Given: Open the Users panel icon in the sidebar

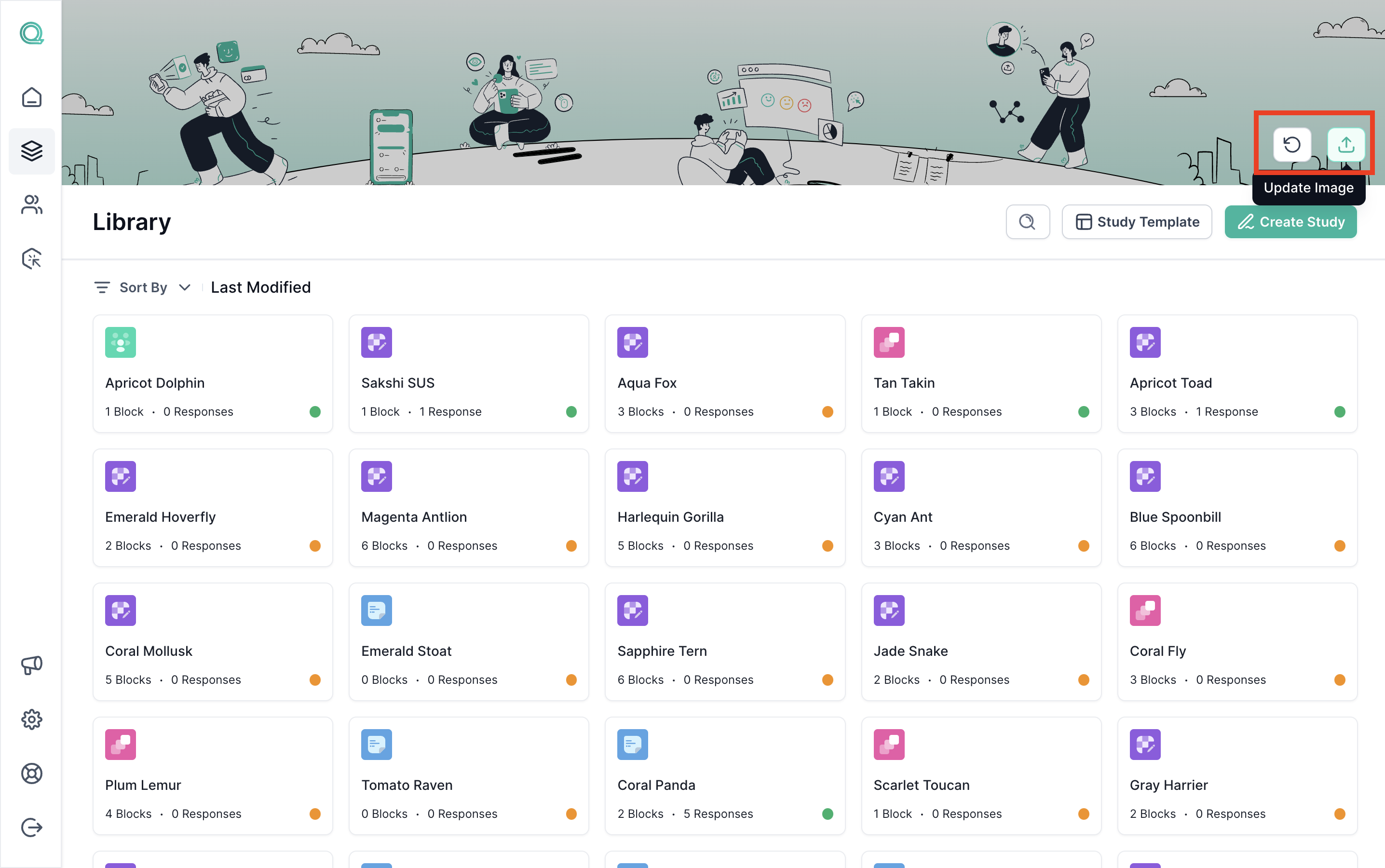Looking at the screenshot, I should (x=31, y=204).
